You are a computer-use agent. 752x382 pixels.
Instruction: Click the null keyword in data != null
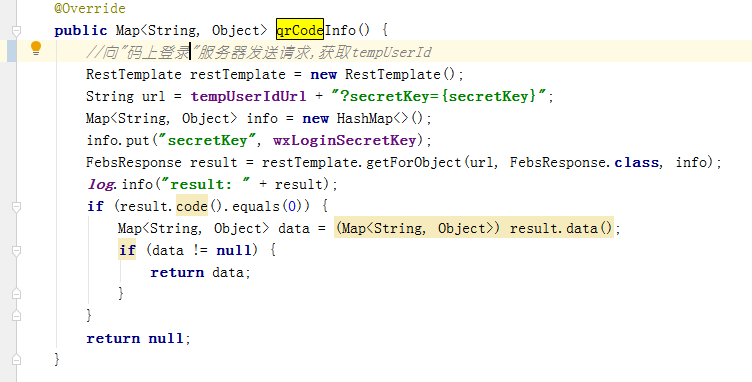[x=234, y=251]
